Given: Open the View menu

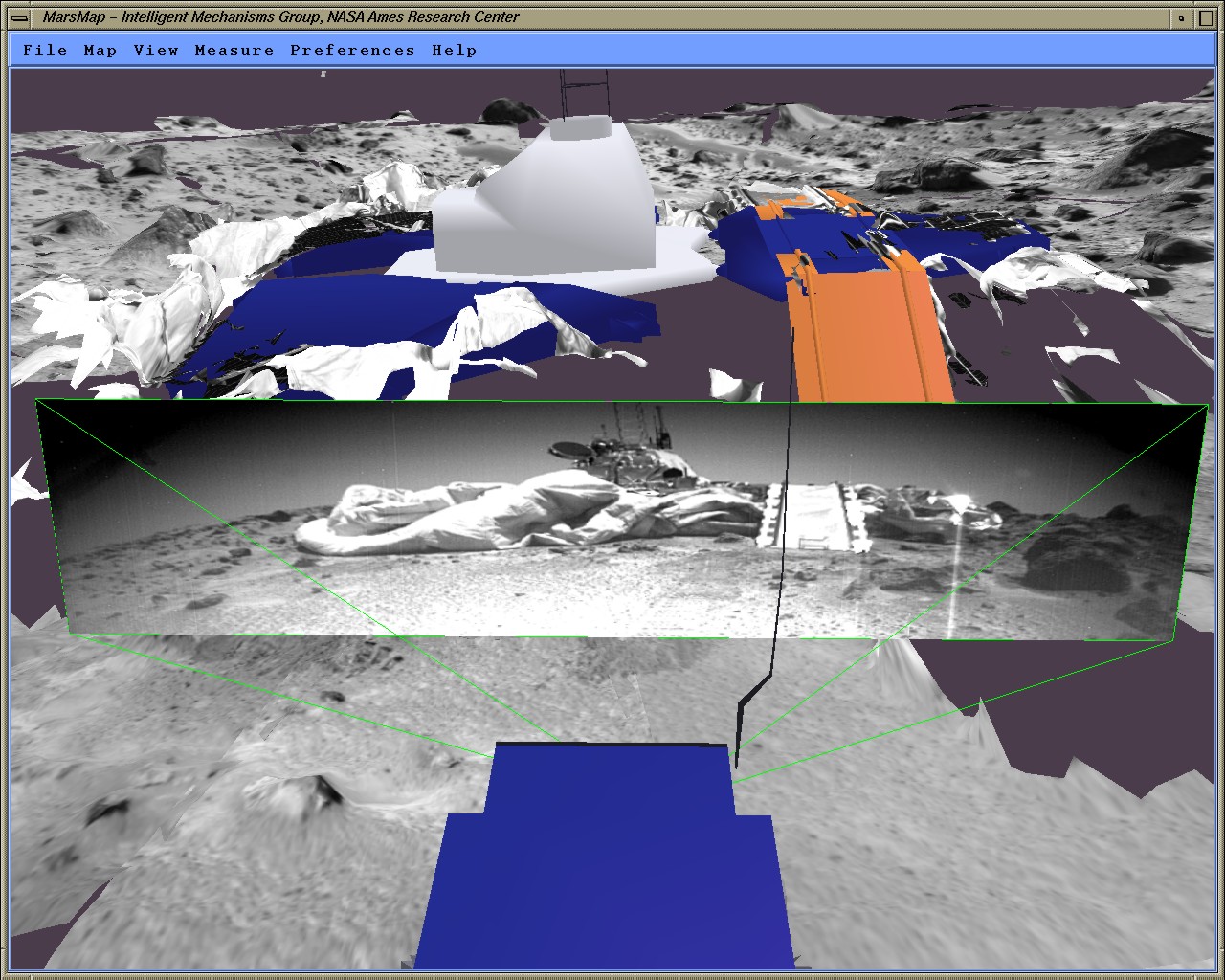Looking at the screenshot, I should (156, 50).
